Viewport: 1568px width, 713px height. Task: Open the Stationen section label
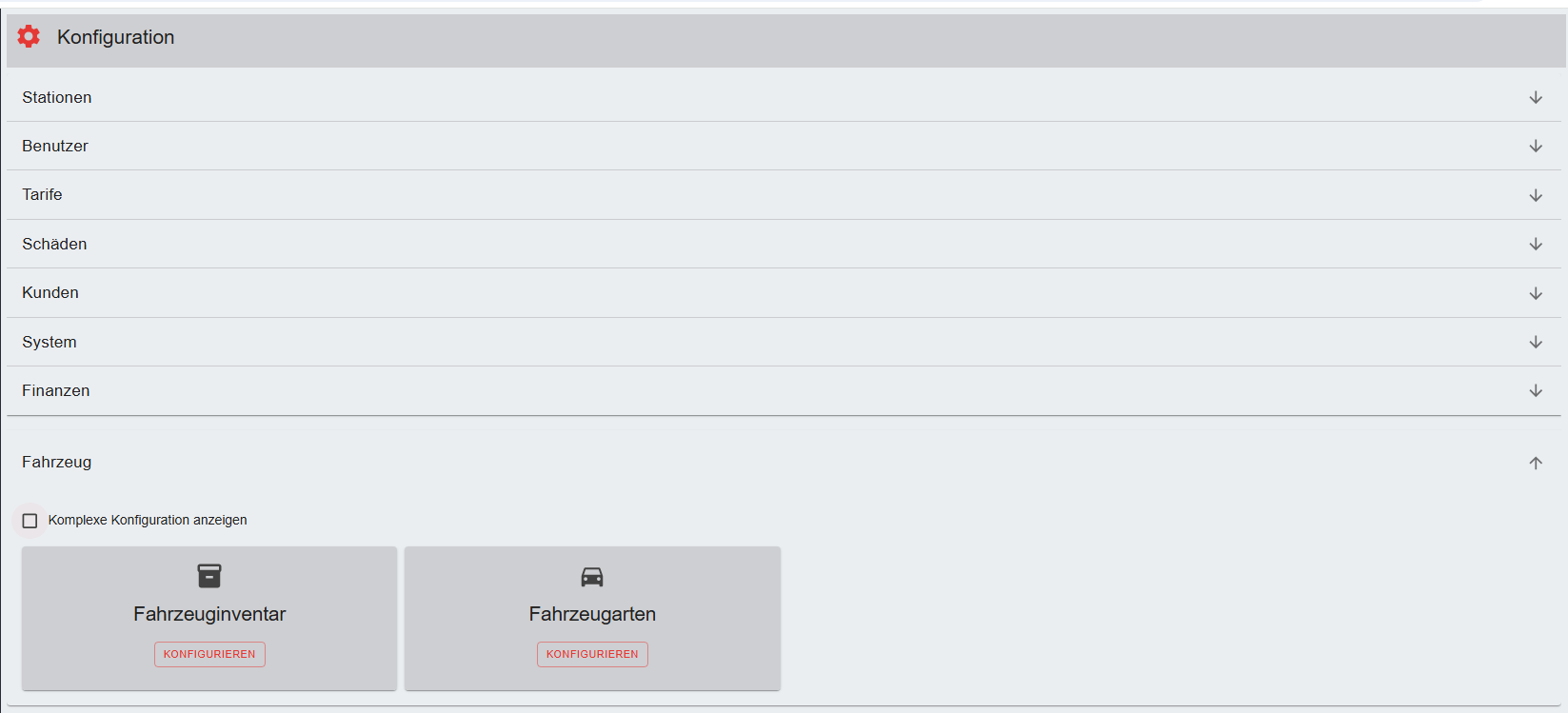point(57,98)
